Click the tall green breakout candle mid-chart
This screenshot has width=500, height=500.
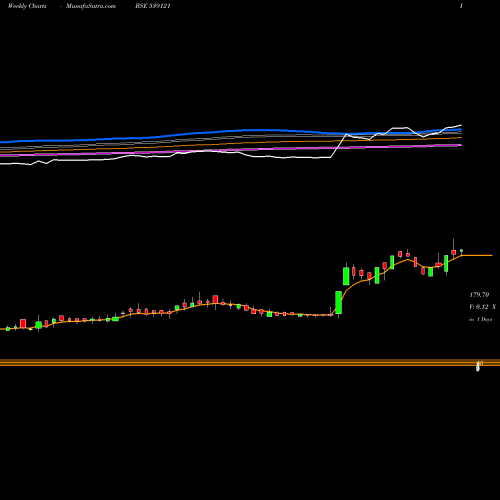[339, 303]
